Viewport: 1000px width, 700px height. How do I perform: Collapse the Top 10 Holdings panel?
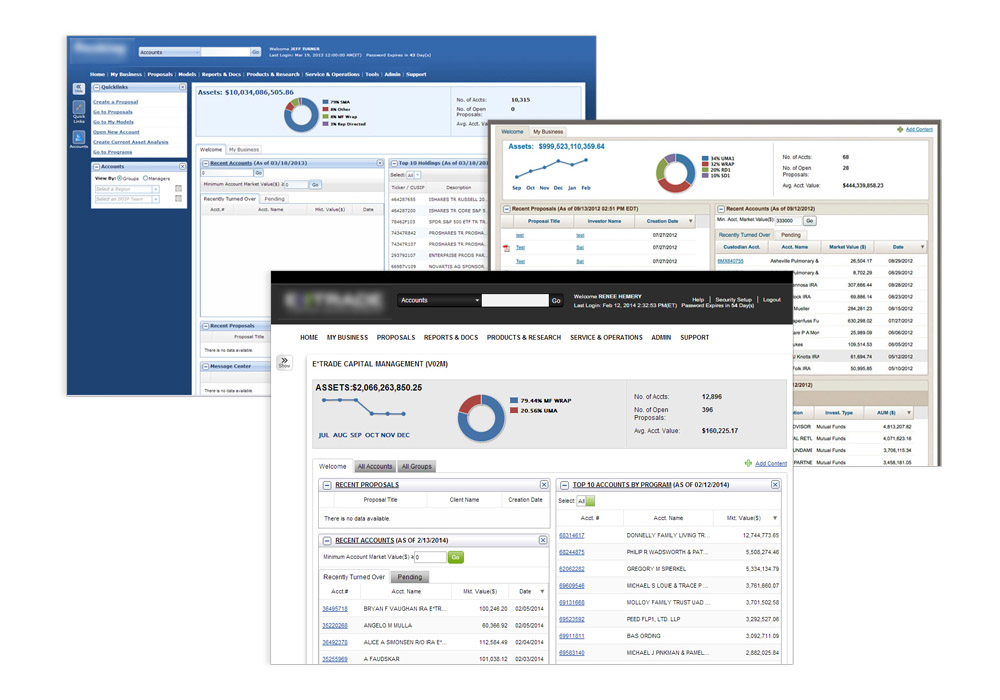pyautogui.click(x=394, y=163)
